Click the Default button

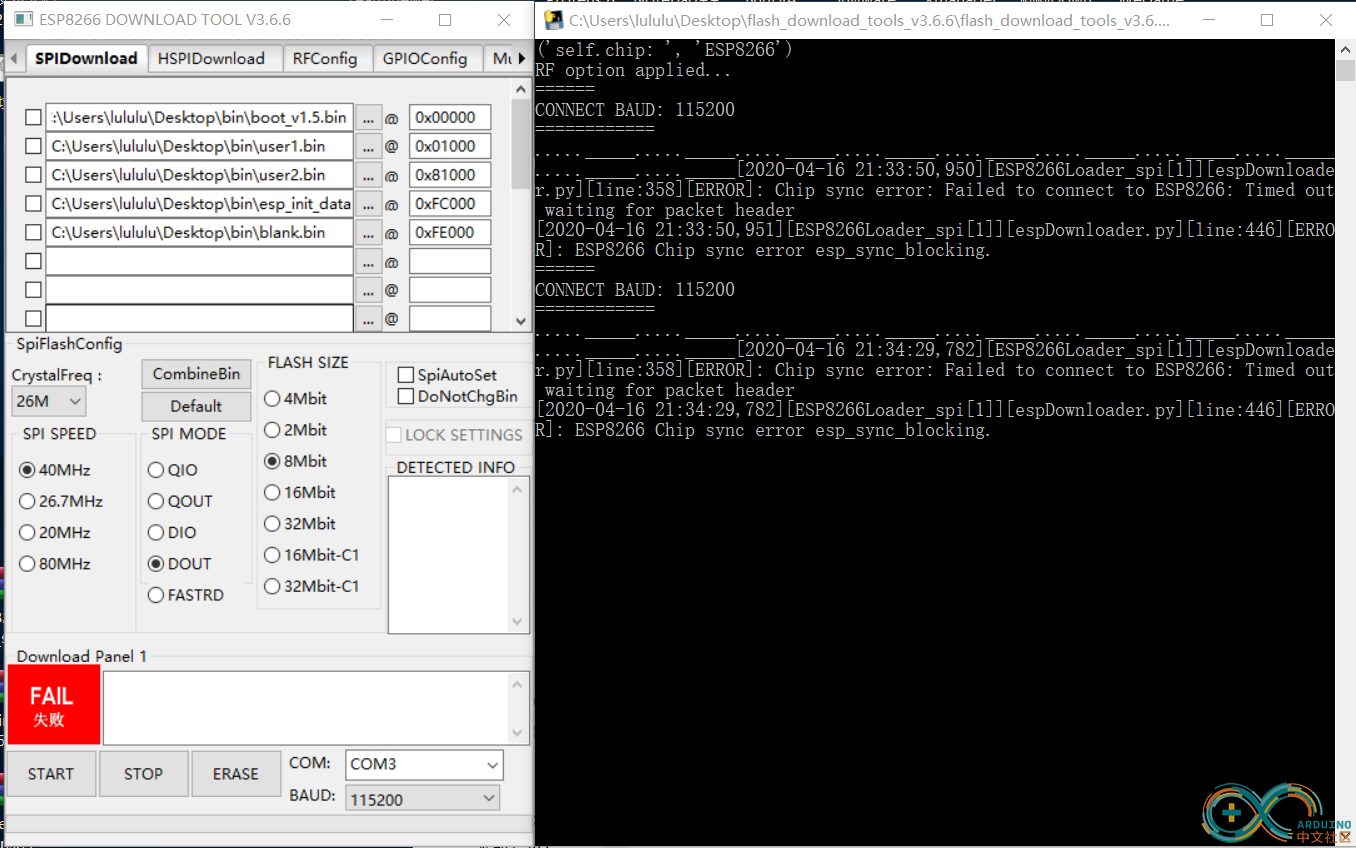[x=196, y=406]
